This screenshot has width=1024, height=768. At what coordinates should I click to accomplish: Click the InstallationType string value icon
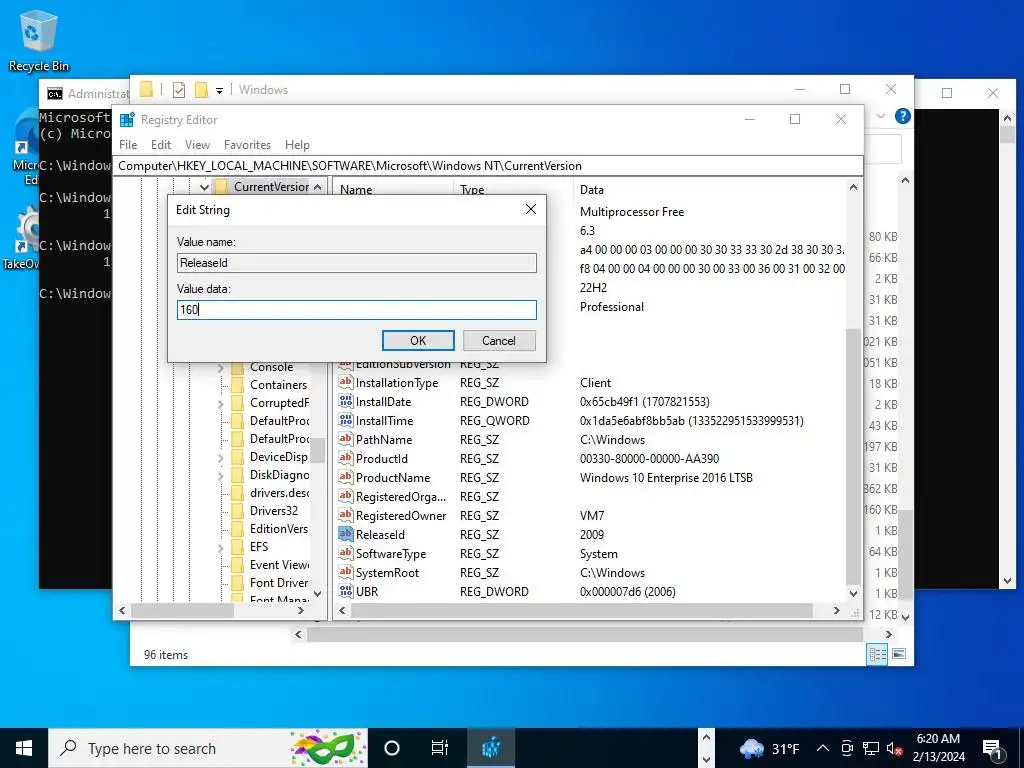click(345, 383)
